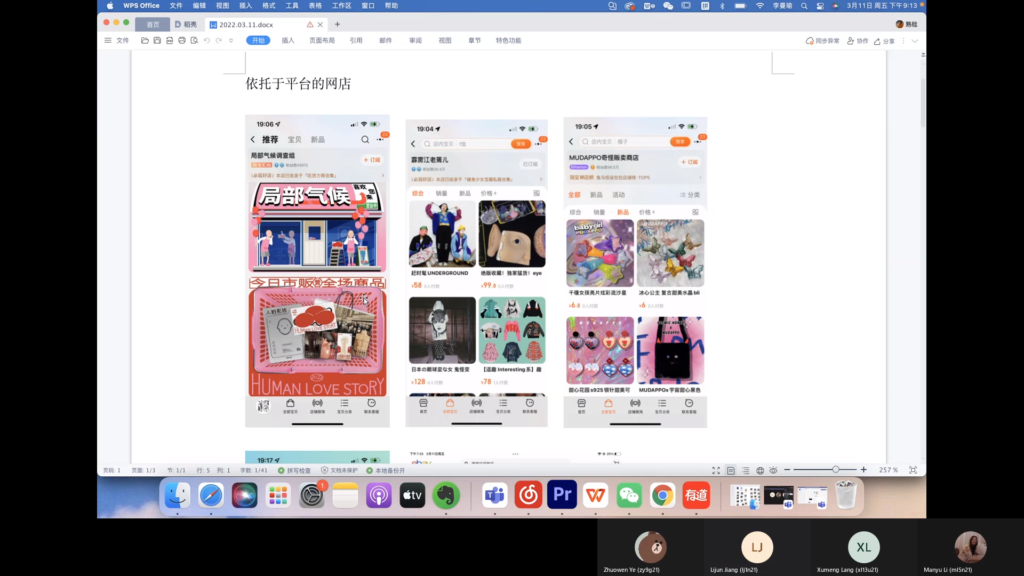Switch to outline view icon
1024x576 pixels.
745,470
